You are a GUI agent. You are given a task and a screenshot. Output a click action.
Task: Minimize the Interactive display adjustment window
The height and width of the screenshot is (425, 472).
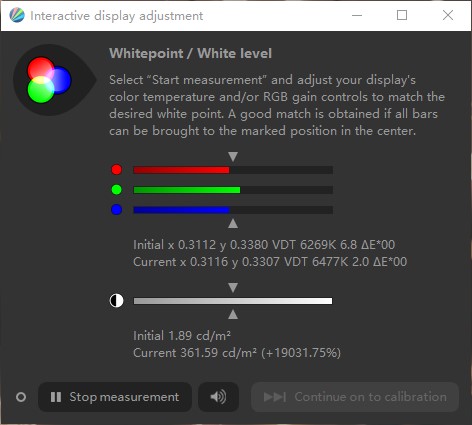pos(357,15)
